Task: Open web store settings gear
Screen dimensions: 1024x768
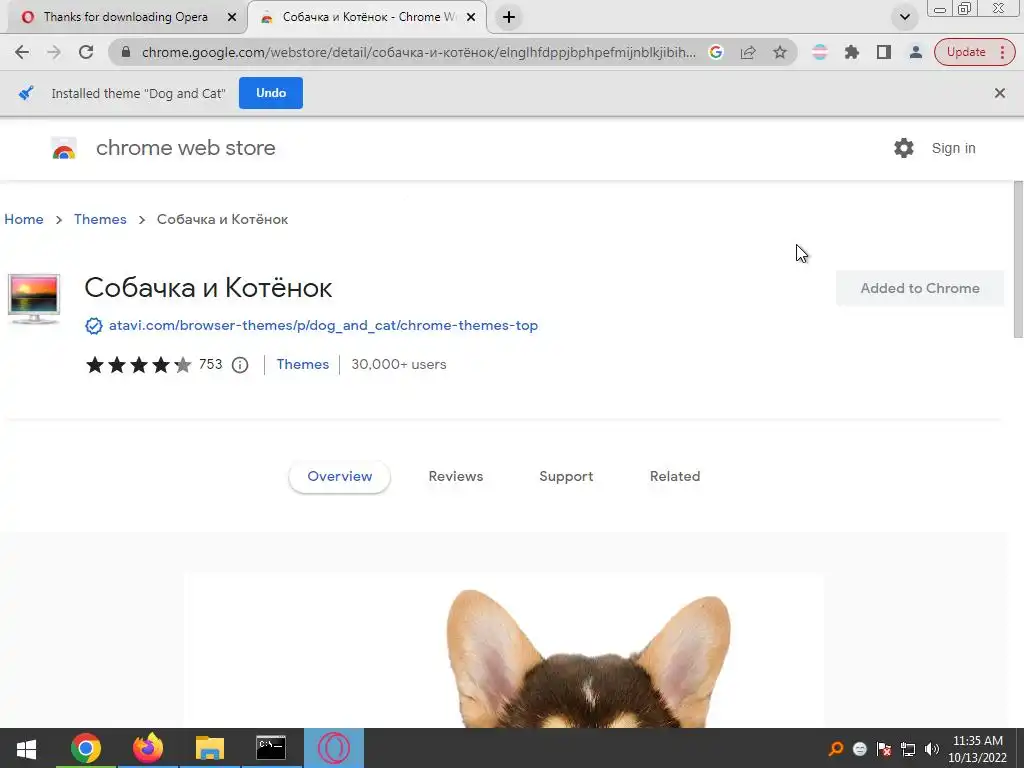Action: point(903,148)
